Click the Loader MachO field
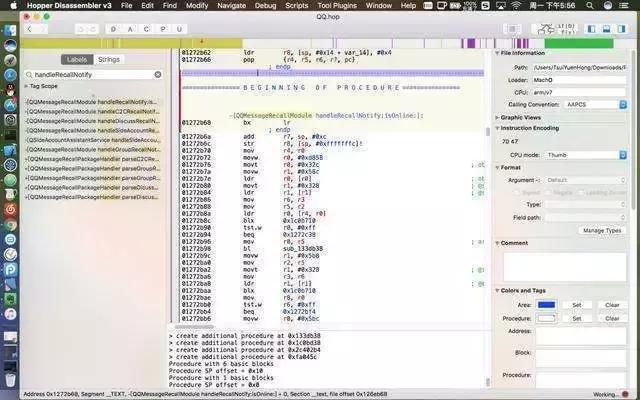Screen dimensions: 640x400 click(x=580, y=80)
